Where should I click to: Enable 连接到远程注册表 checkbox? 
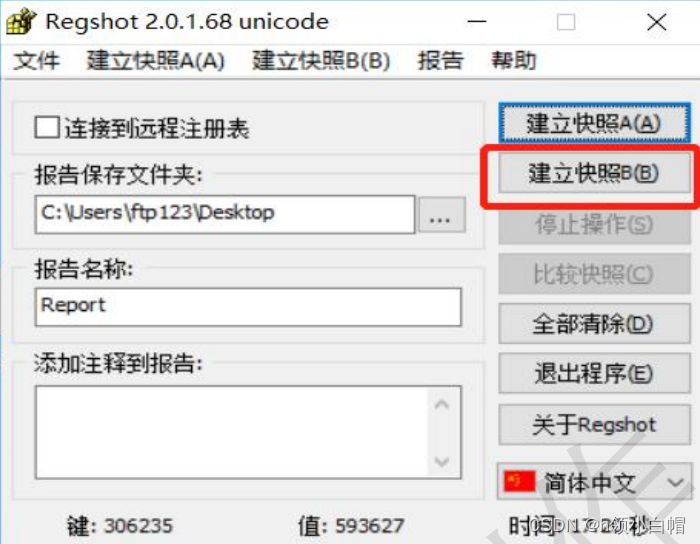point(47,128)
